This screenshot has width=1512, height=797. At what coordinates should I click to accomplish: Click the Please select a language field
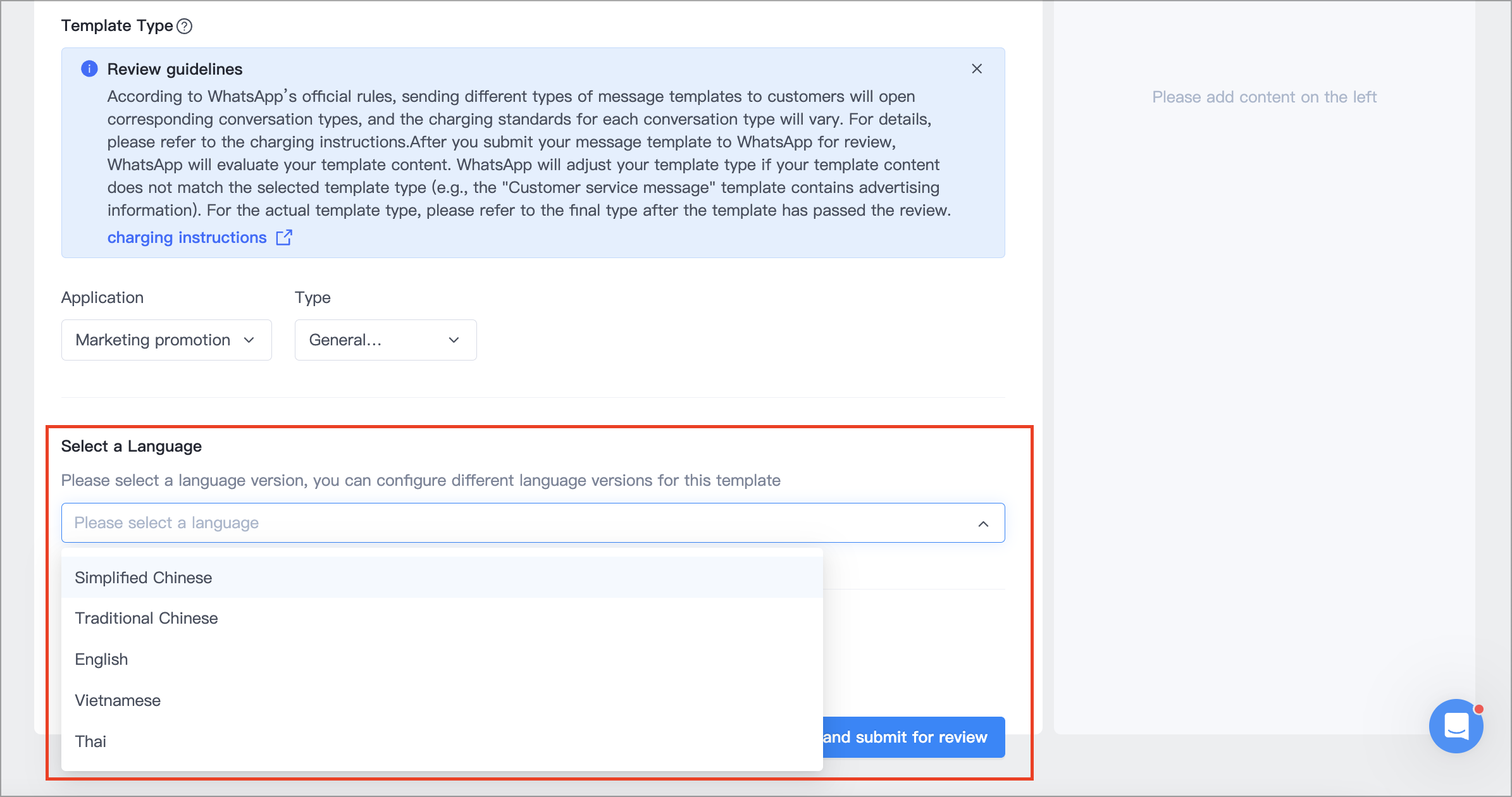(x=533, y=523)
